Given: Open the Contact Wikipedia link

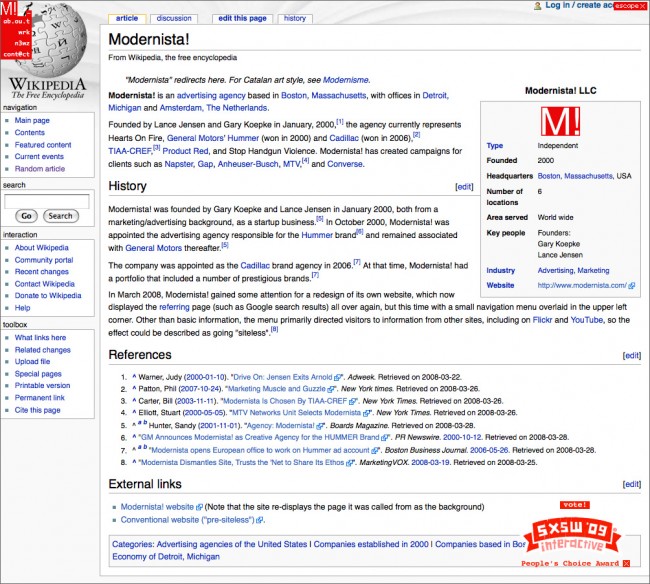Looking at the screenshot, I should (44, 284).
